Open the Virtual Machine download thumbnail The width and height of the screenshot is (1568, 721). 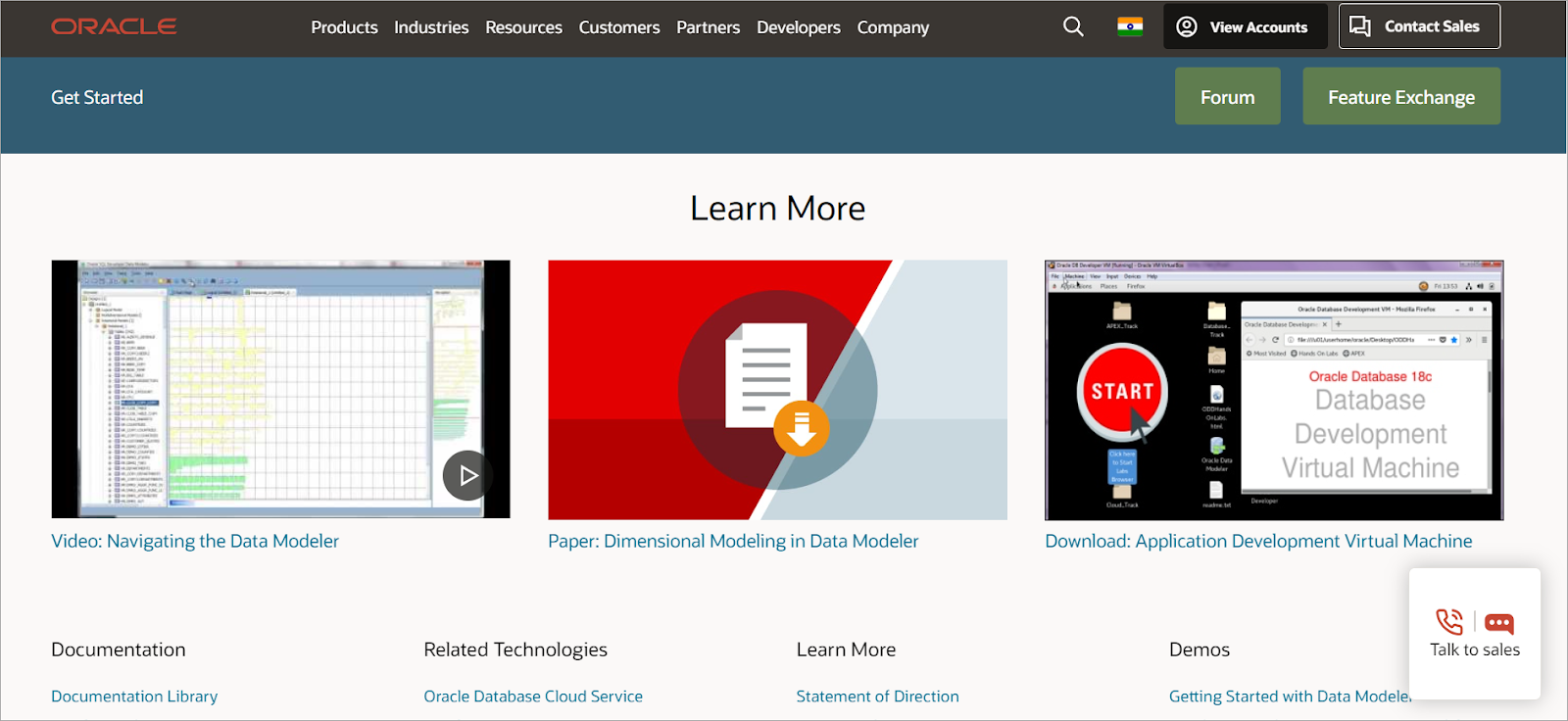click(x=1274, y=390)
